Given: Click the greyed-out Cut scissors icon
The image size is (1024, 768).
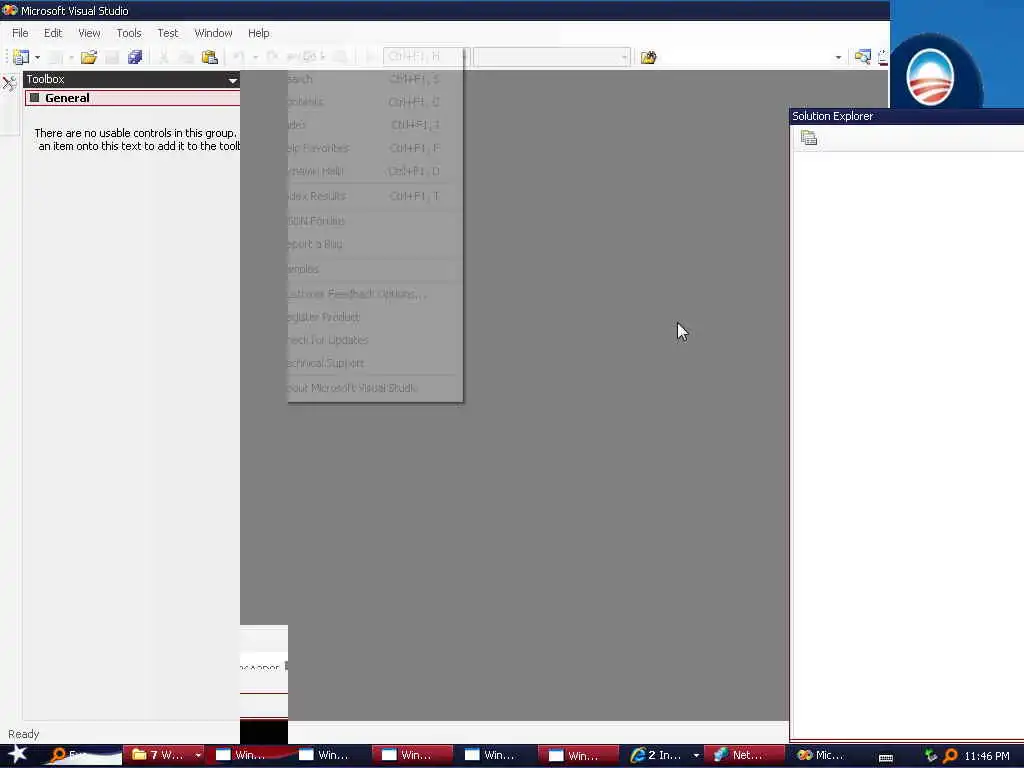Looking at the screenshot, I should pyautogui.click(x=164, y=57).
